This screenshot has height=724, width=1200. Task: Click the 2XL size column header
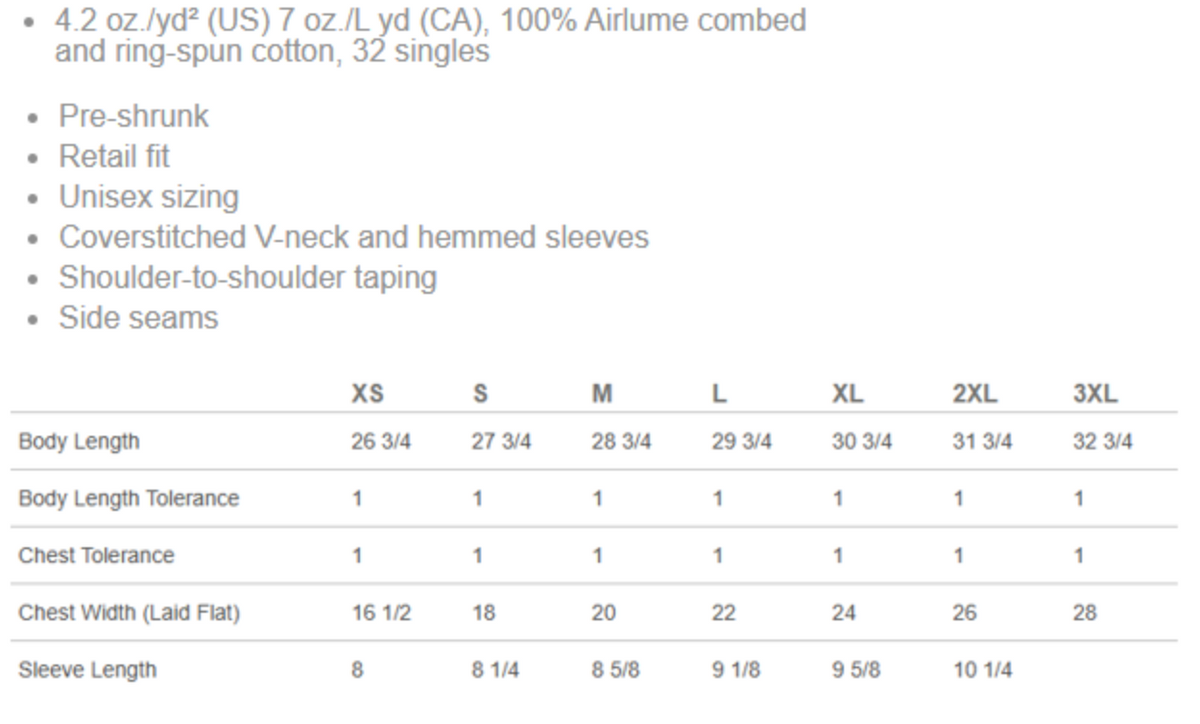point(974,393)
